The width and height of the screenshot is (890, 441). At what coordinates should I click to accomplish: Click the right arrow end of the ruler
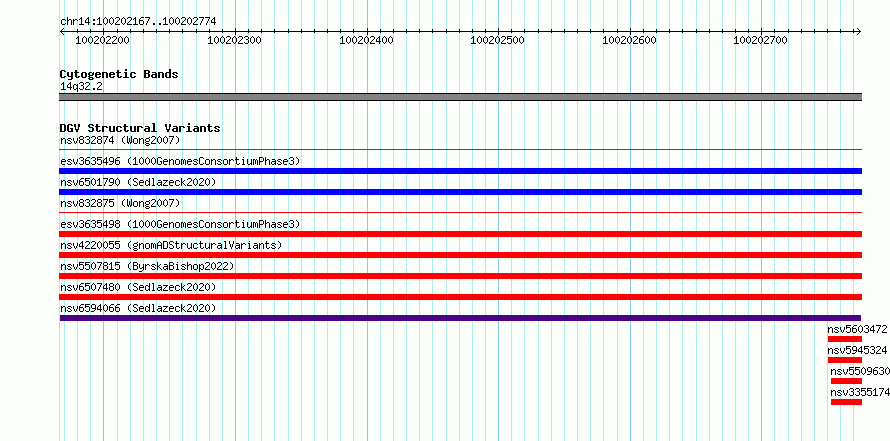[858, 31]
